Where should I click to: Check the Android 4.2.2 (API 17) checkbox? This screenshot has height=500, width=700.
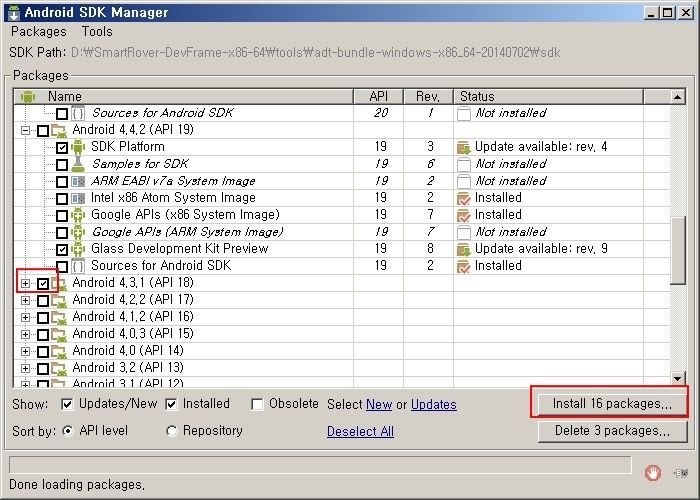(43, 300)
